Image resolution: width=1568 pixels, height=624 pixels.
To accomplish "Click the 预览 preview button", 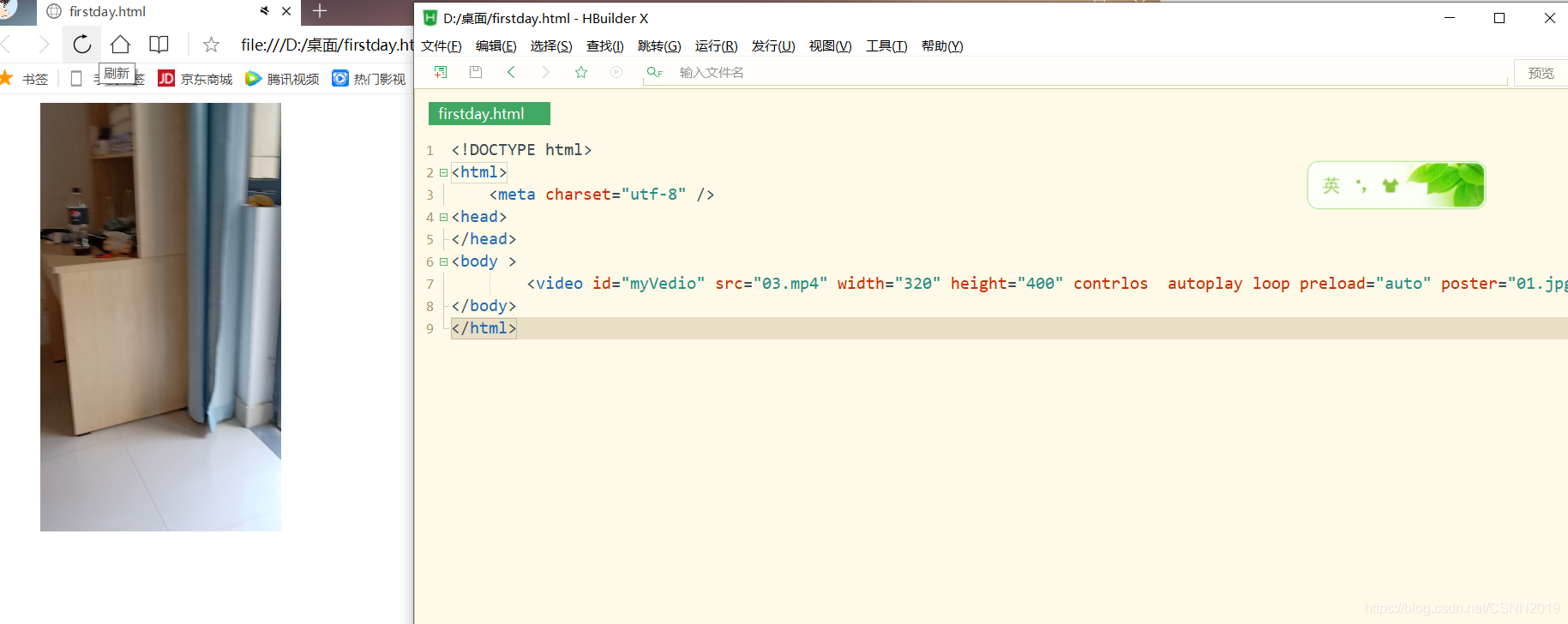I will pyautogui.click(x=1541, y=73).
